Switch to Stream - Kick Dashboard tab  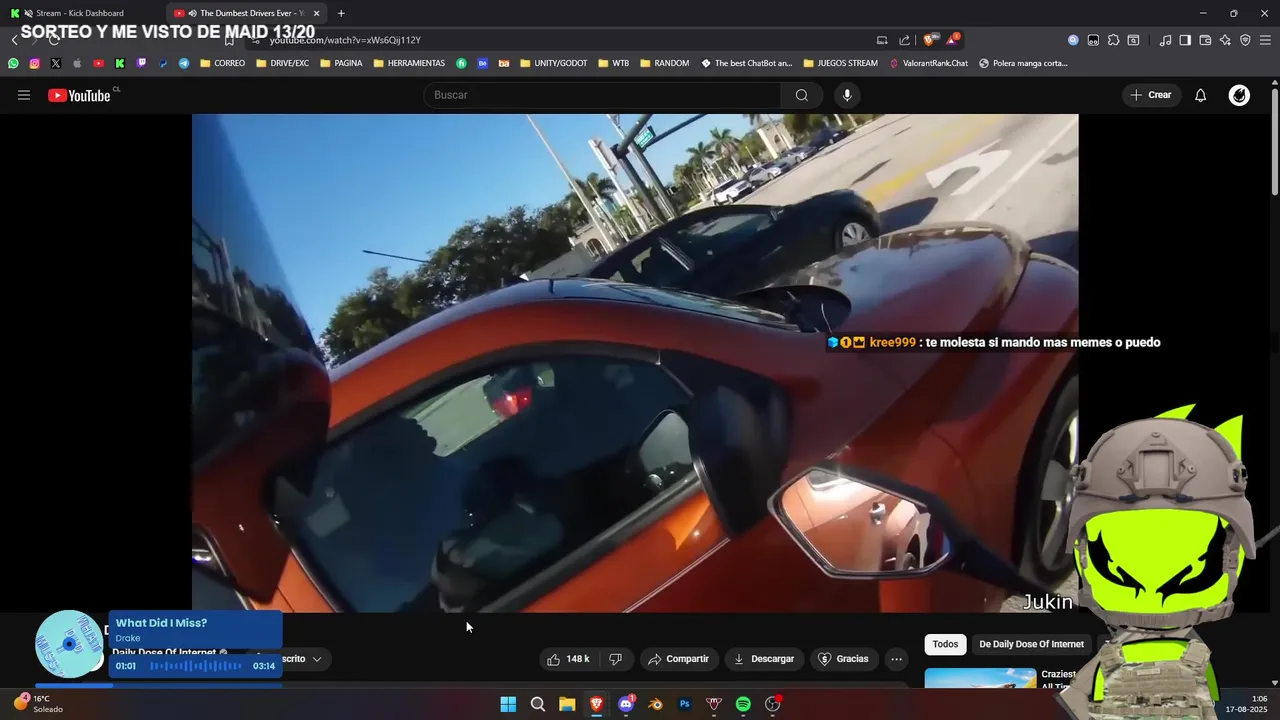(82, 13)
